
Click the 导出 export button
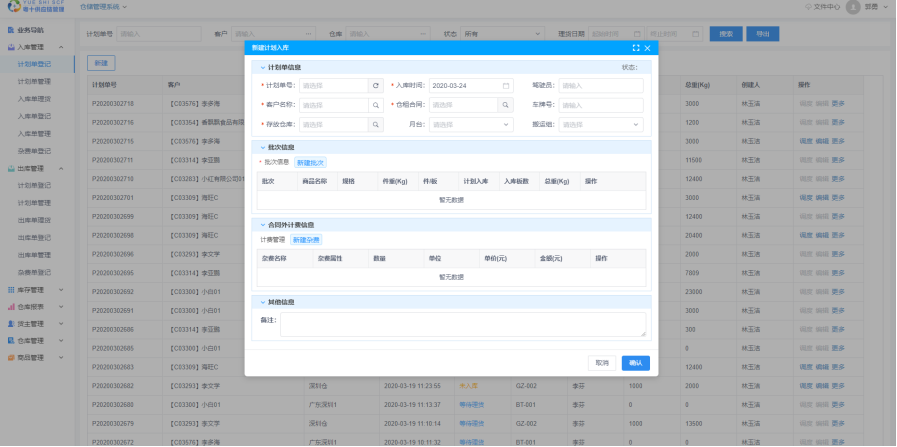point(763,34)
